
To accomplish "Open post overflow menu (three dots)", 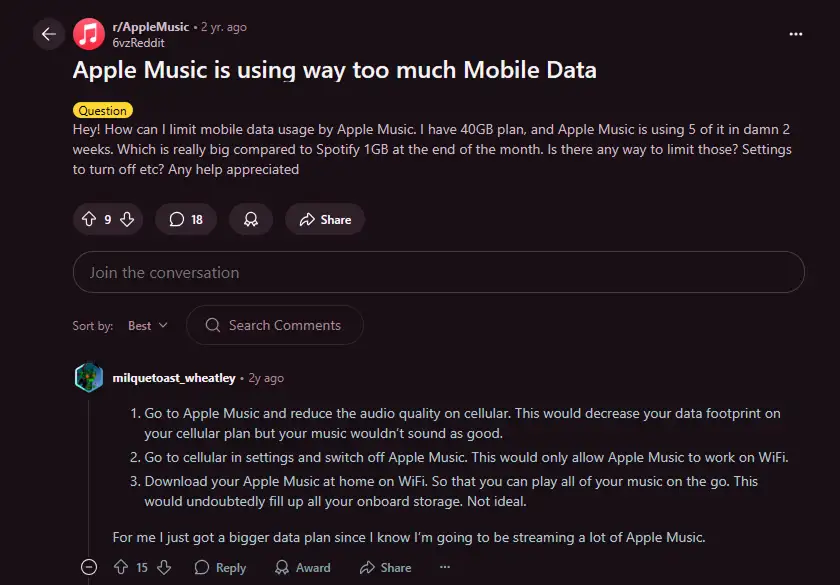I will [x=796, y=34].
